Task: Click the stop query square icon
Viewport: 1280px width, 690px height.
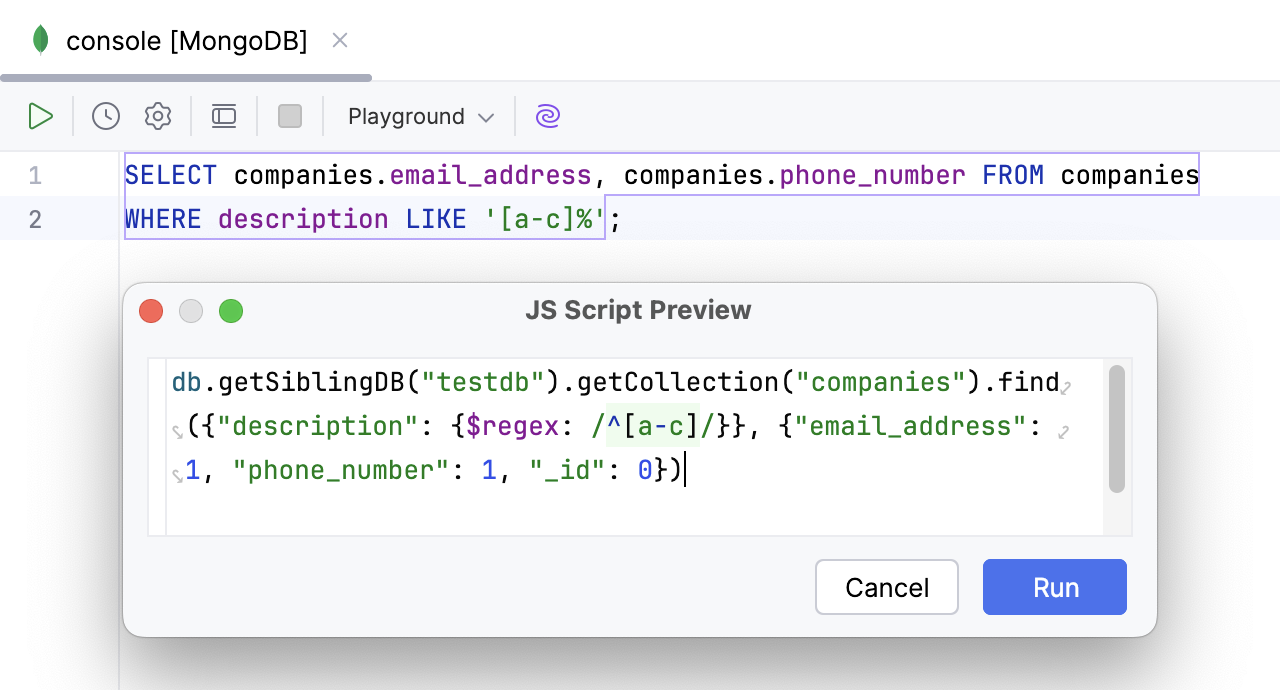Action: click(289, 116)
